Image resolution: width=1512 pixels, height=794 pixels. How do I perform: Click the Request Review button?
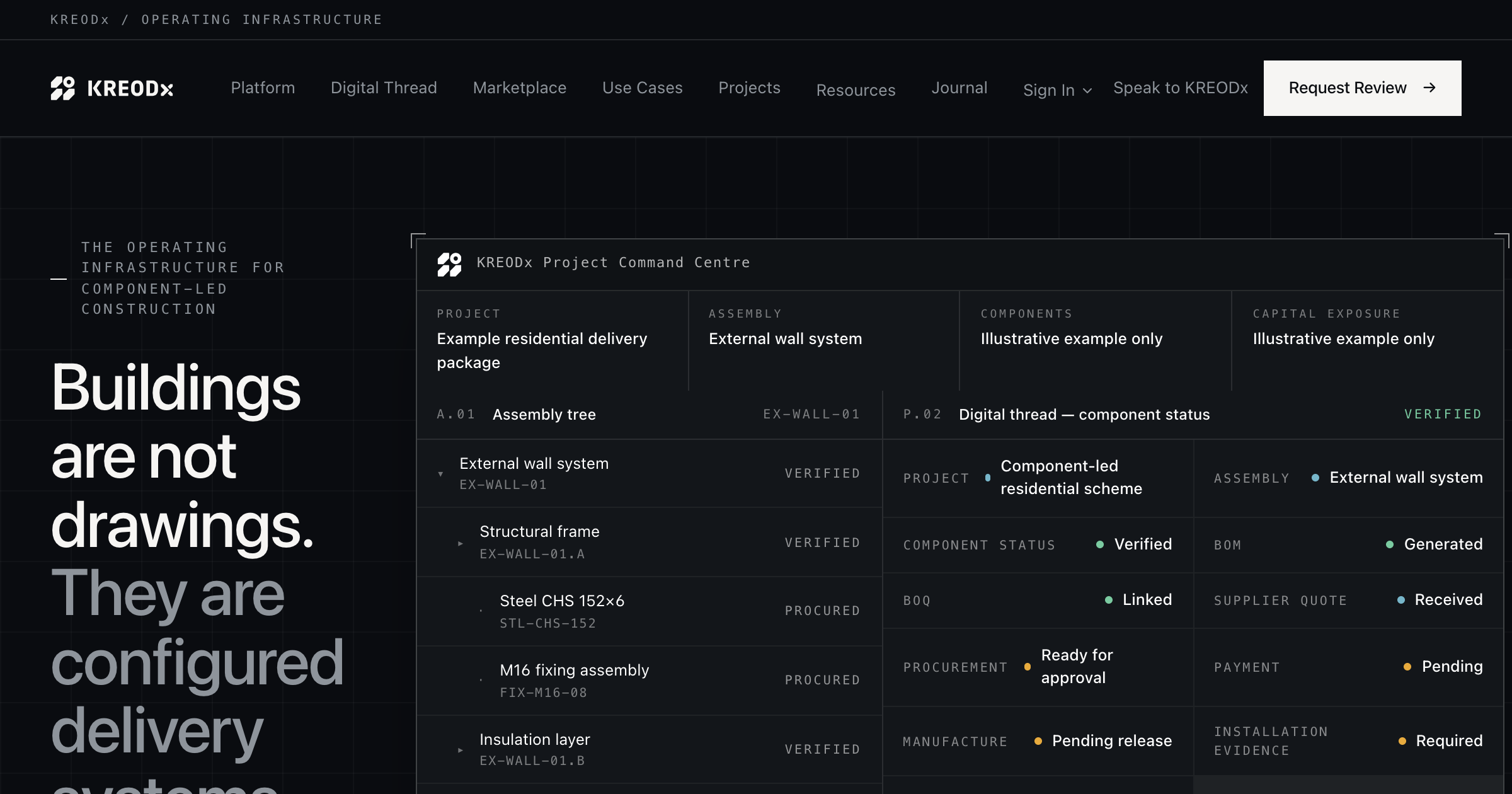click(x=1363, y=88)
